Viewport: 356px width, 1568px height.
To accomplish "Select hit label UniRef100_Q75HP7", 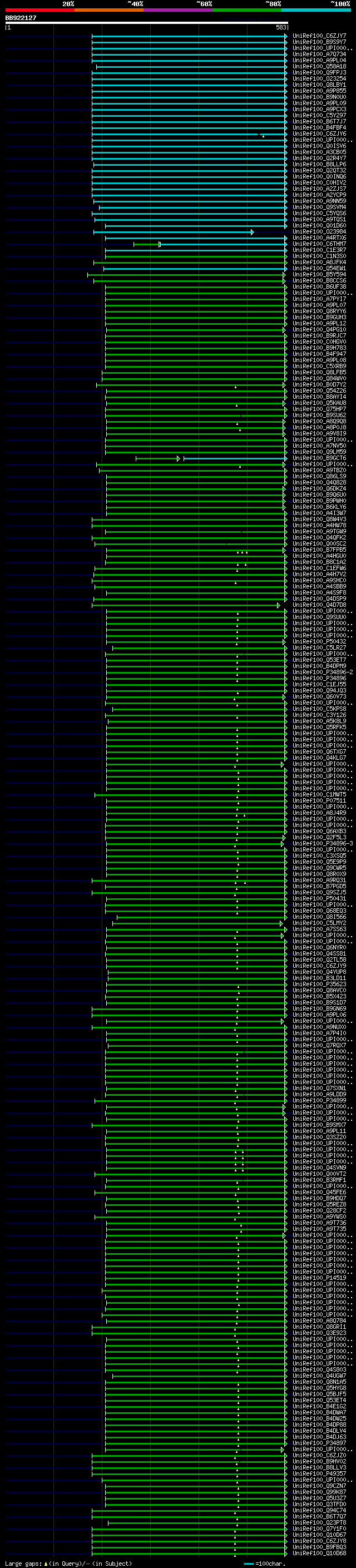I will (x=319, y=409).
